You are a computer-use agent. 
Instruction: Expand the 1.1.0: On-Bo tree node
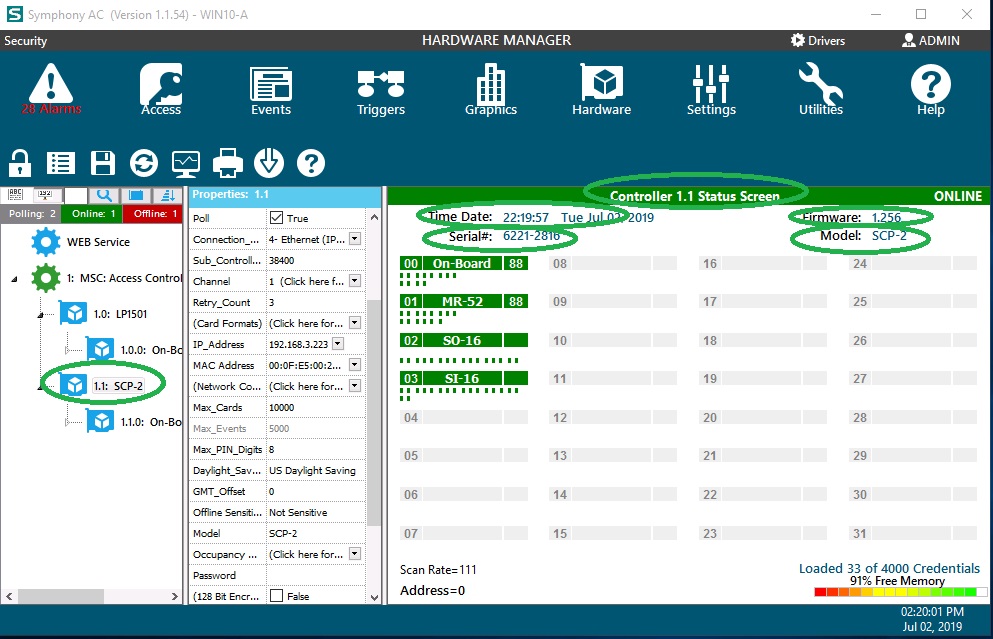tap(67, 421)
